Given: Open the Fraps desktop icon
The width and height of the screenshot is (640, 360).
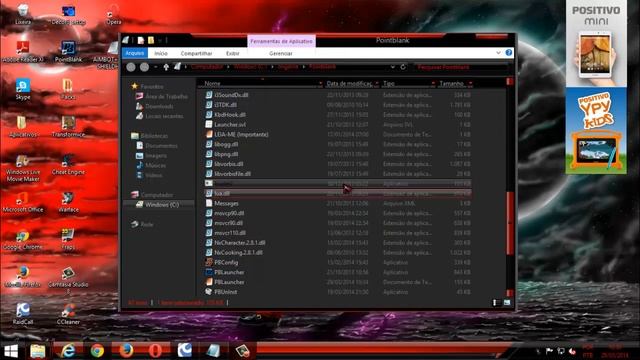Looking at the screenshot, I should click(x=68, y=240).
